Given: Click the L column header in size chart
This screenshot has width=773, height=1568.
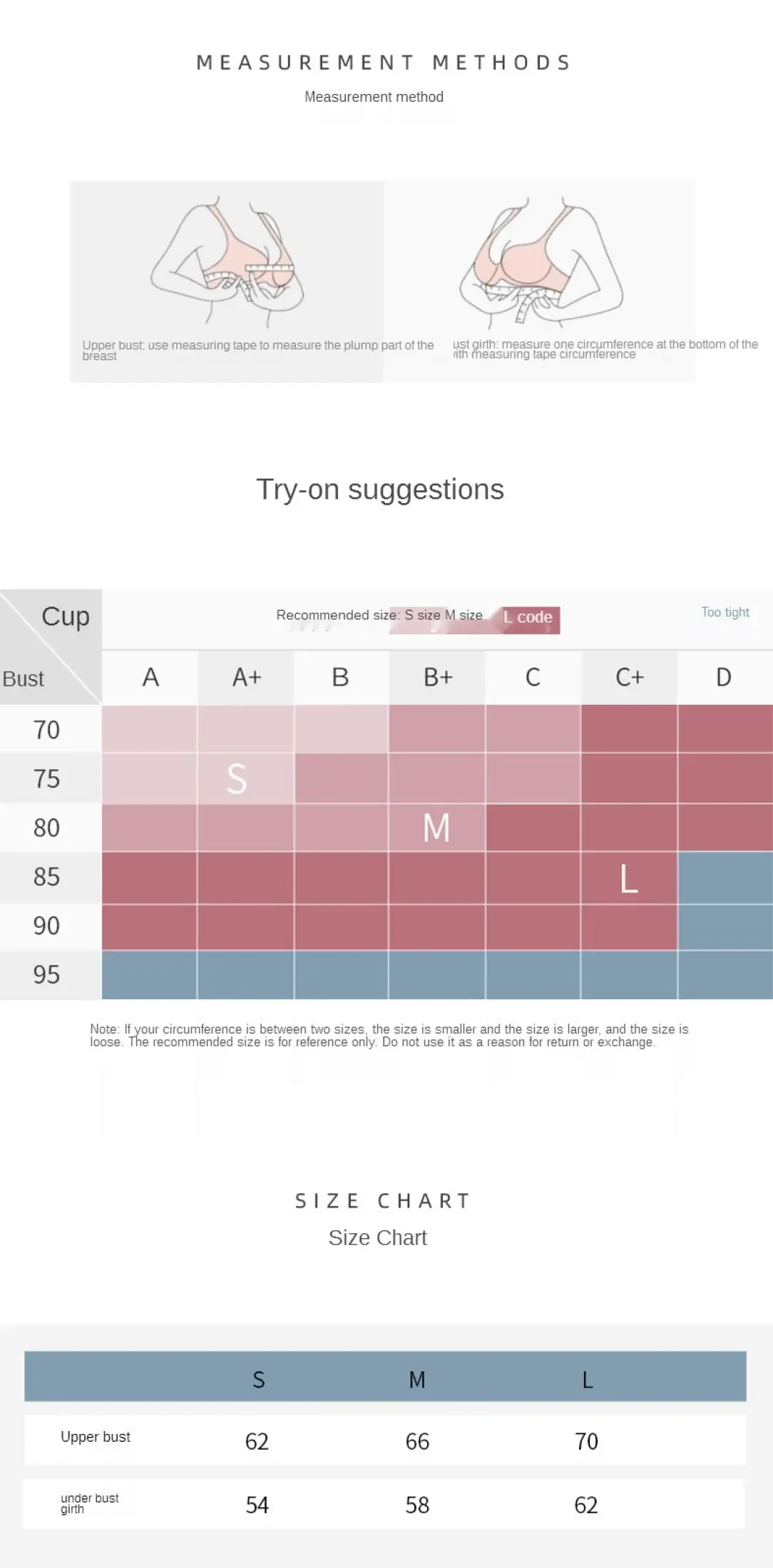Looking at the screenshot, I should tap(588, 1380).
